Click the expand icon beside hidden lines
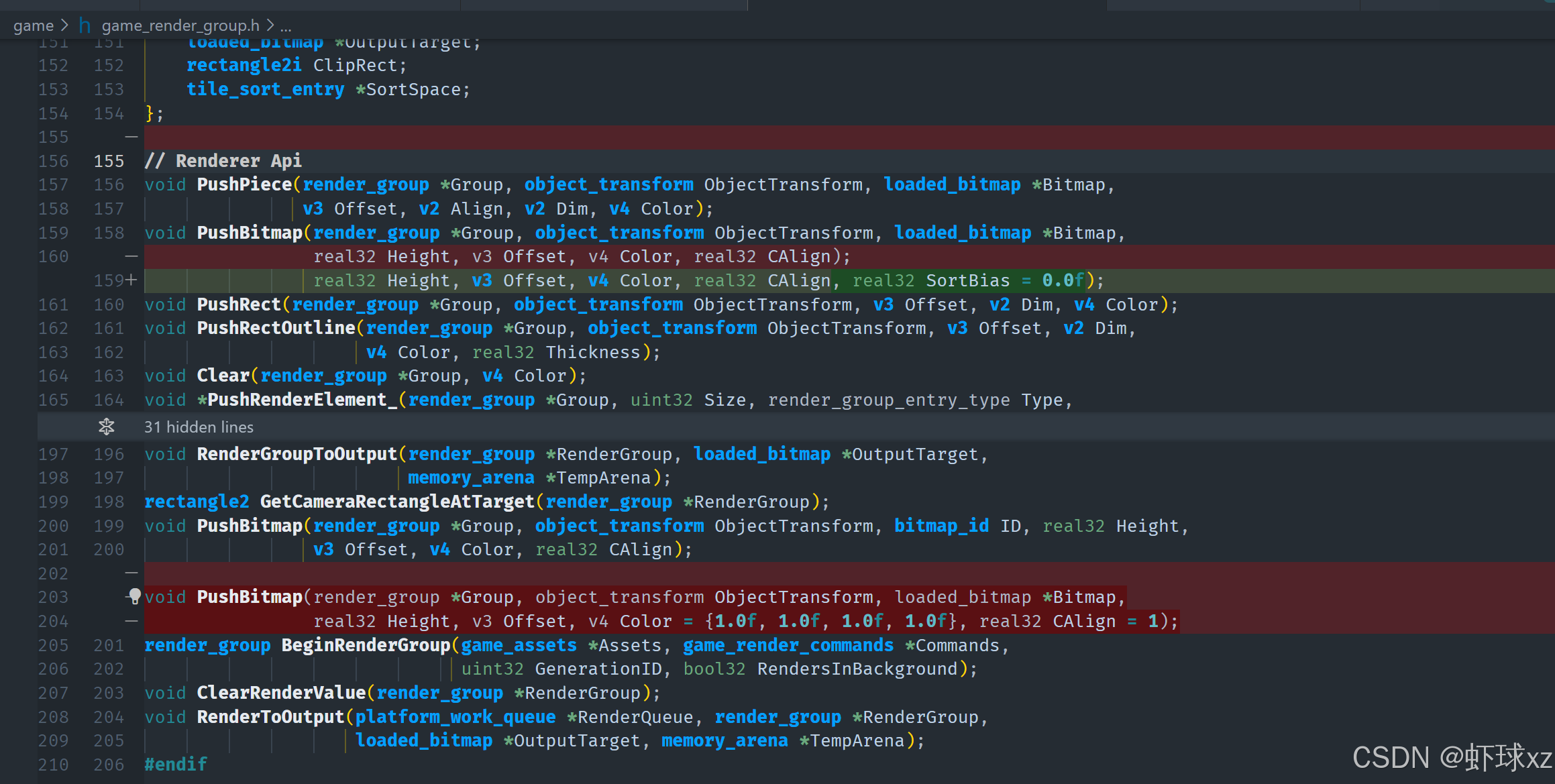The image size is (1555, 784). click(x=107, y=427)
